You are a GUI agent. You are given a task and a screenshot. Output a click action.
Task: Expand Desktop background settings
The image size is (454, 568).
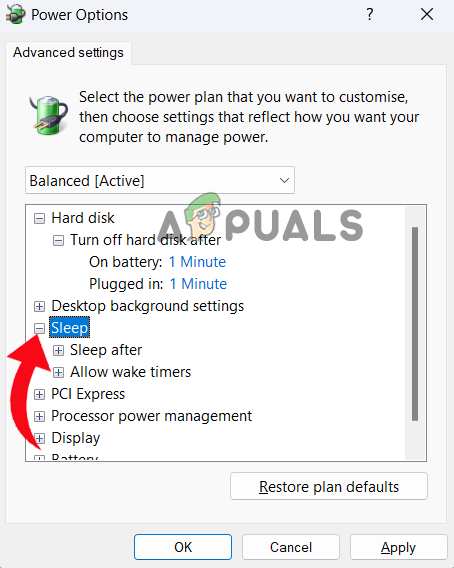click(x=39, y=306)
